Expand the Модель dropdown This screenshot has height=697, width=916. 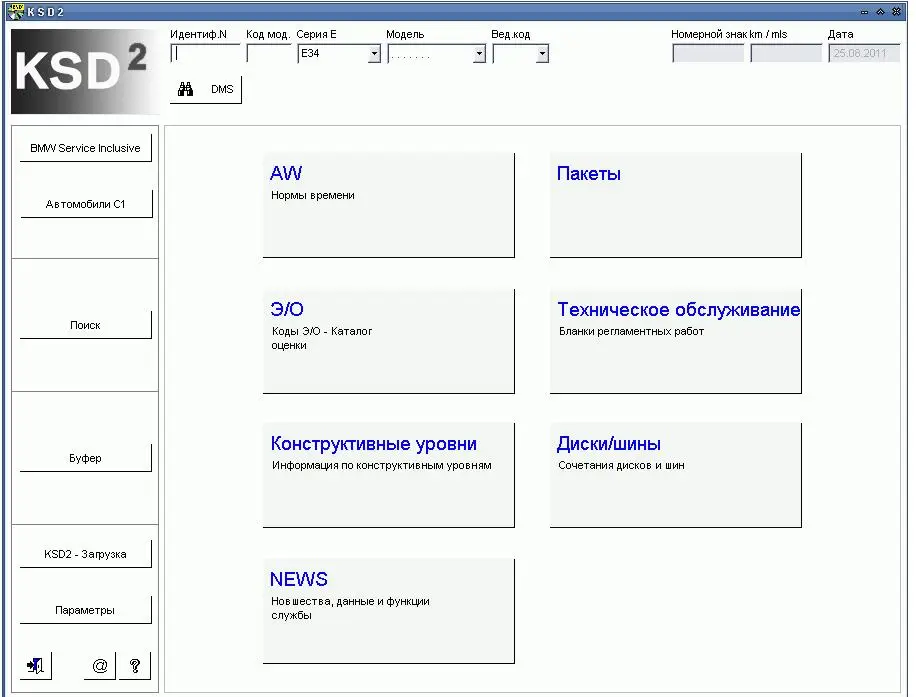pos(480,54)
